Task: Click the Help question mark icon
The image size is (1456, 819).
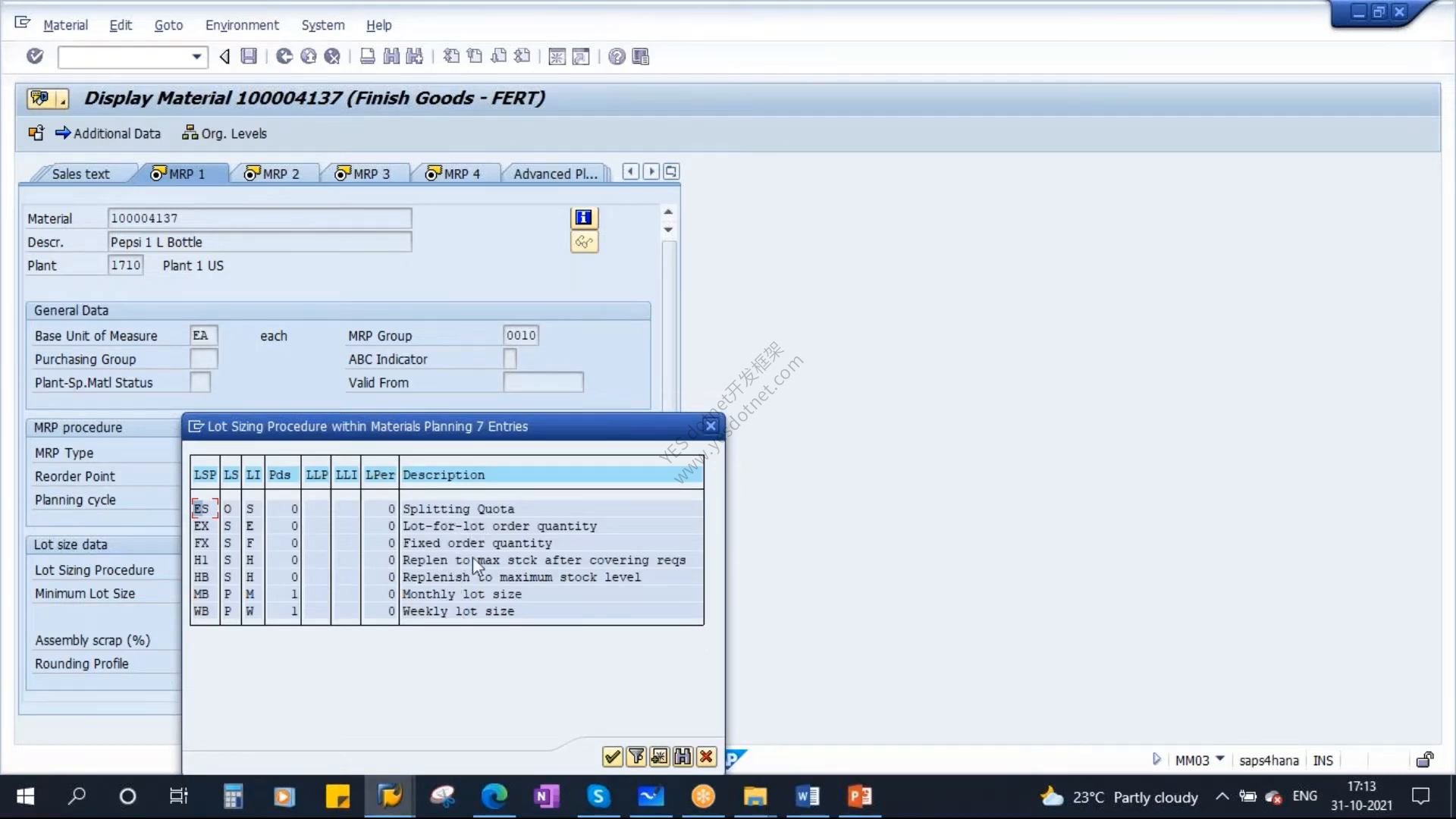Action: click(617, 56)
